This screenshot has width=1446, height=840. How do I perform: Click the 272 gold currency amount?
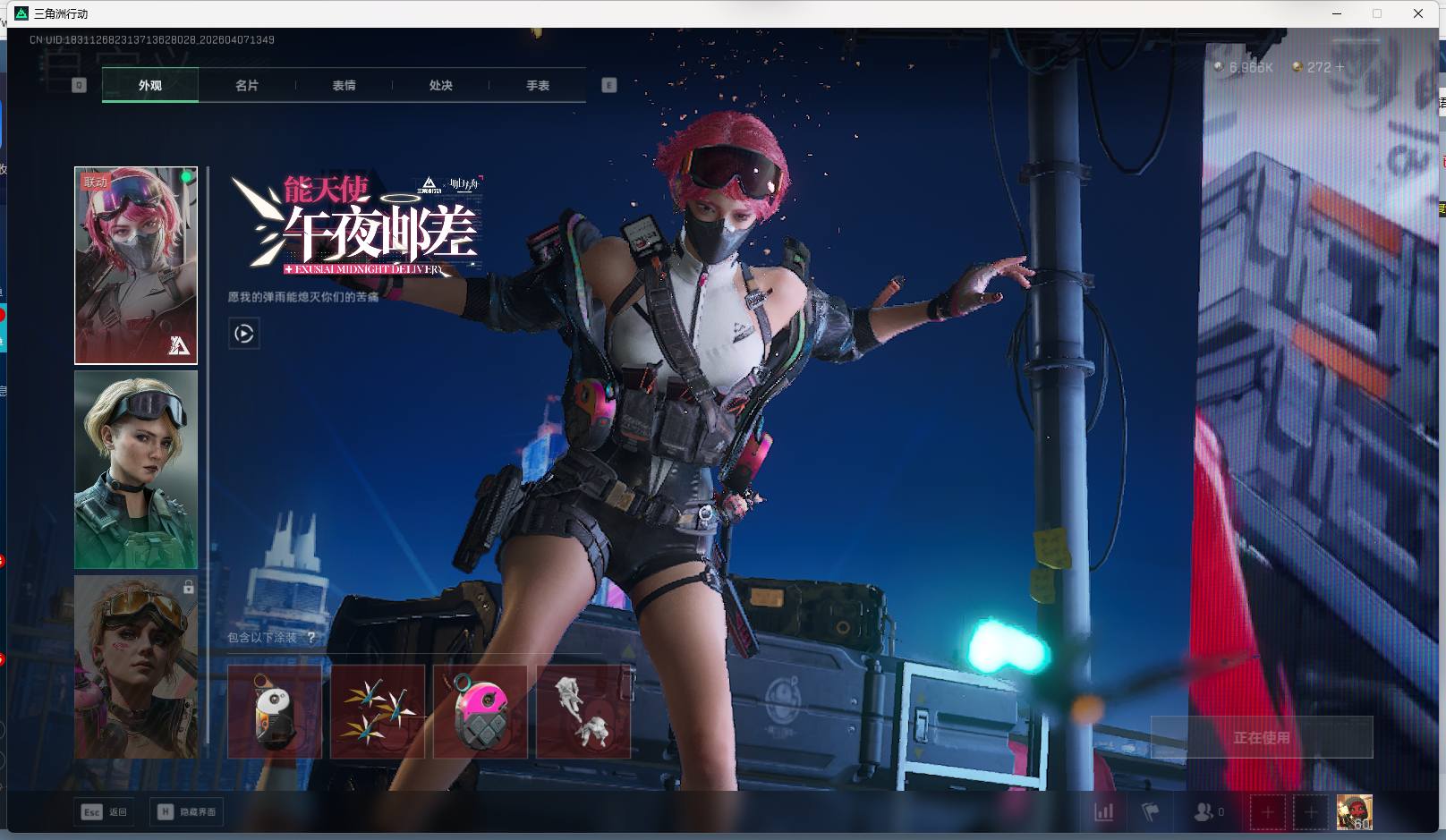(x=1319, y=67)
